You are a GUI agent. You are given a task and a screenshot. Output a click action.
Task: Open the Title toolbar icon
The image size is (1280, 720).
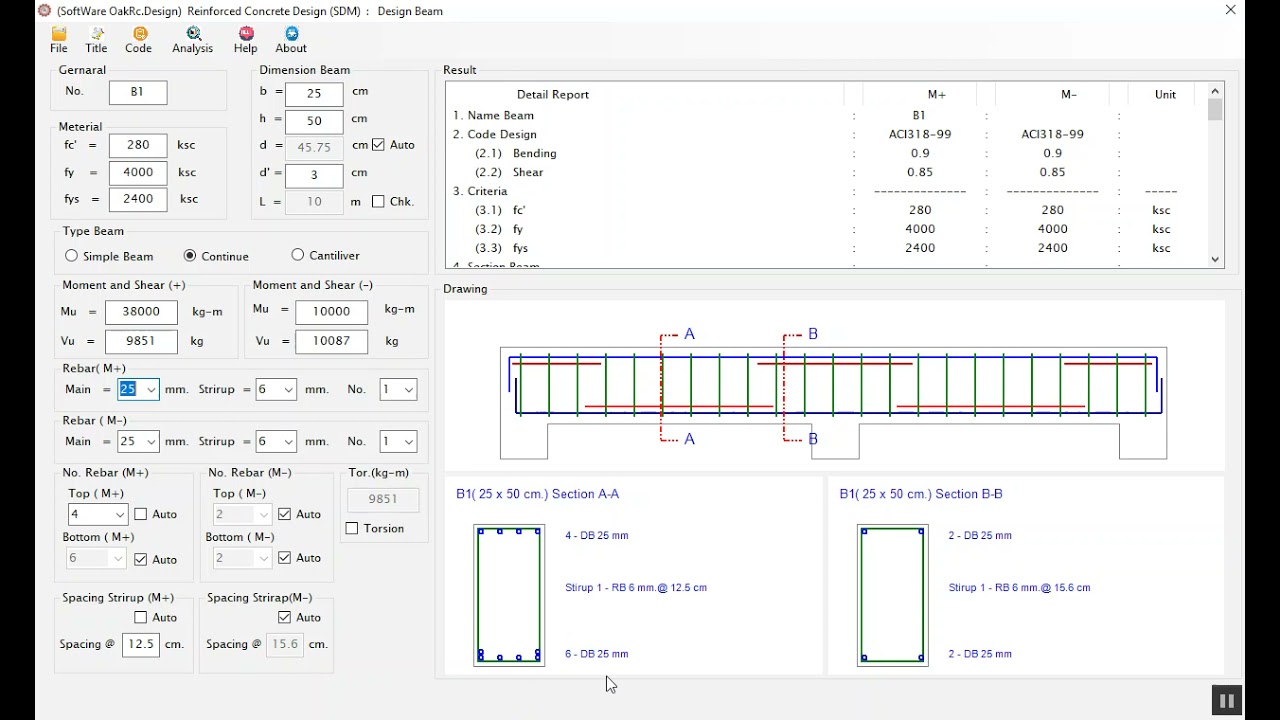(97, 40)
